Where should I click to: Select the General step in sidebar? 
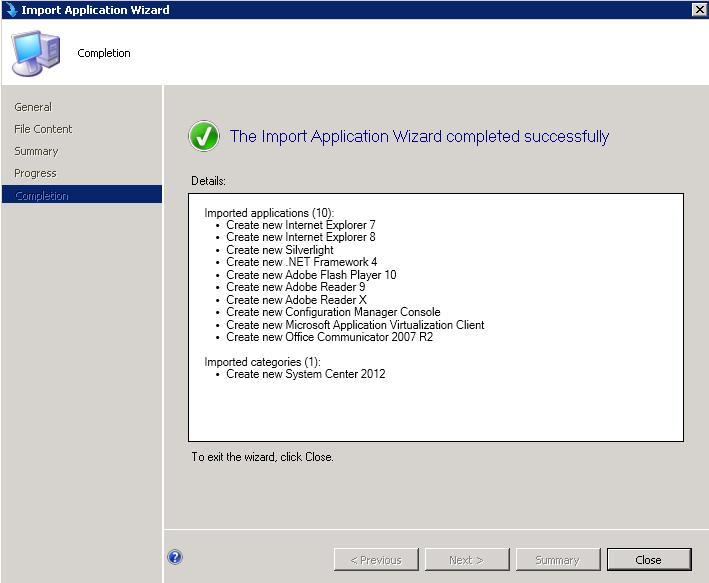pos(33,107)
